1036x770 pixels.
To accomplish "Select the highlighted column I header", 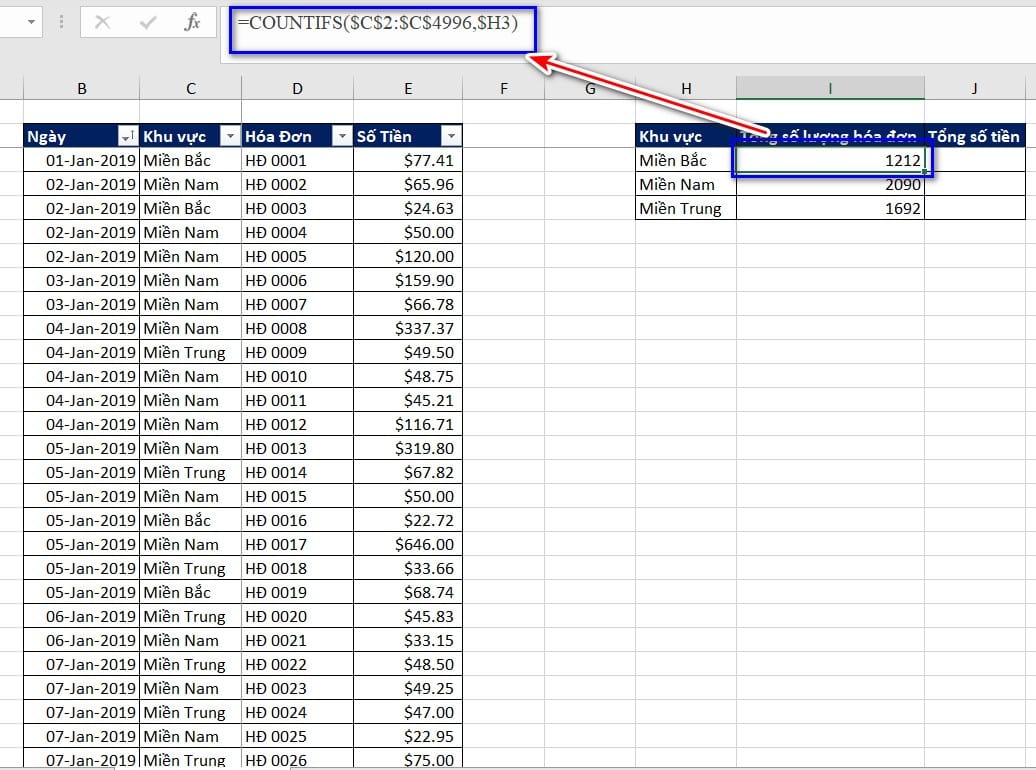I will click(x=830, y=89).
